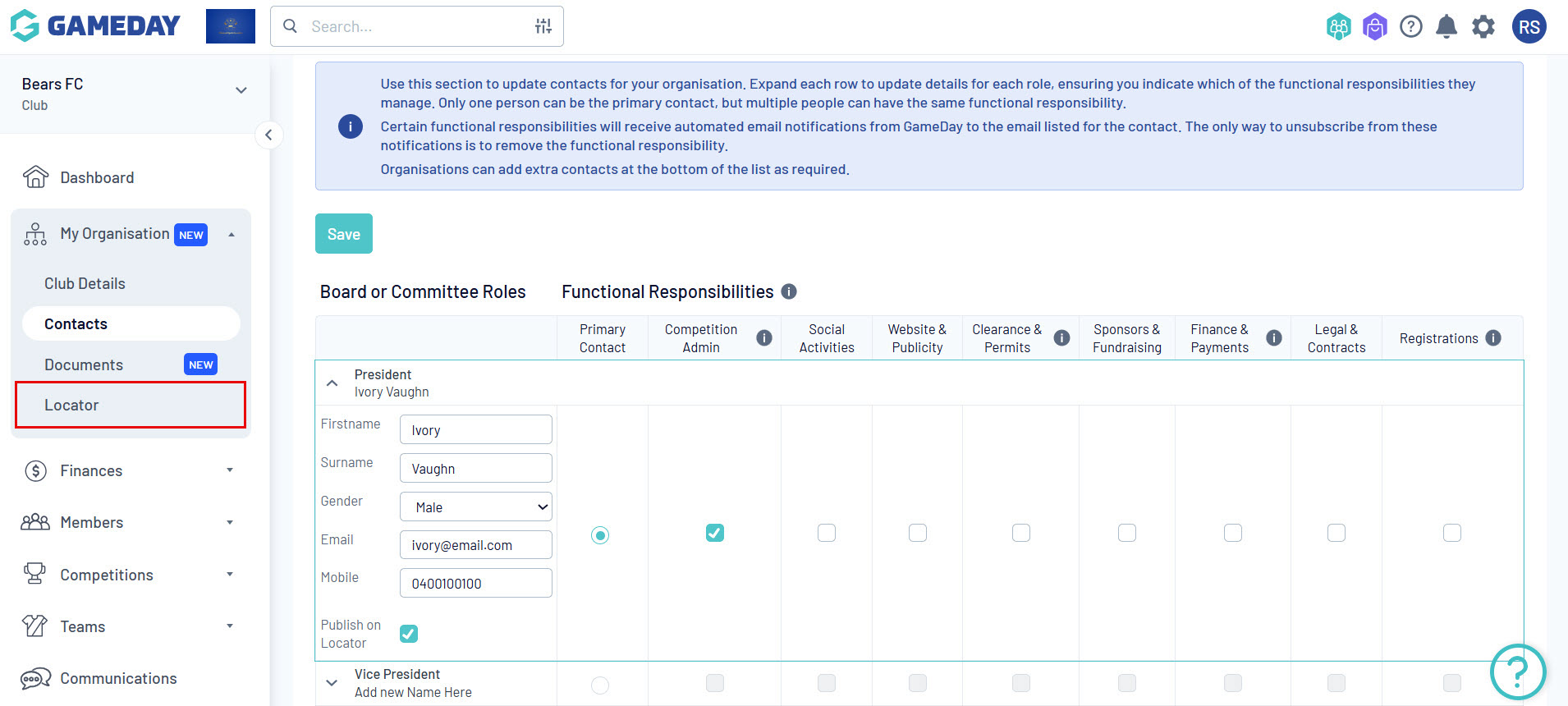
Task: Expand the Vice President row
Action: [332, 683]
